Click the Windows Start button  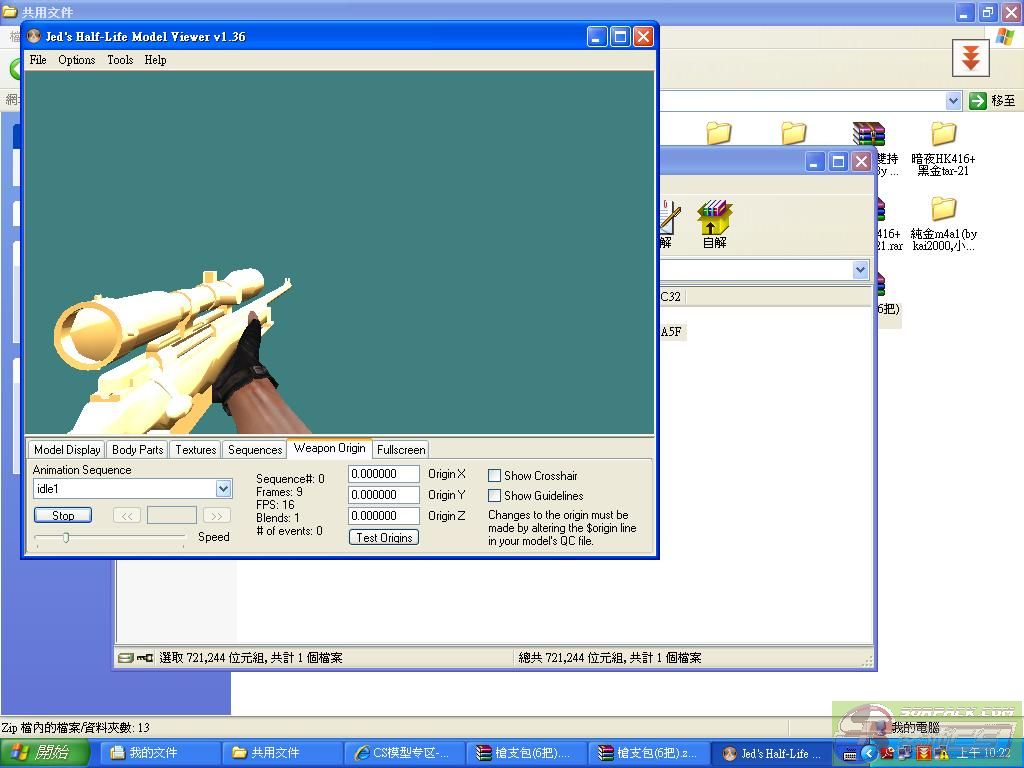[45, 753]
